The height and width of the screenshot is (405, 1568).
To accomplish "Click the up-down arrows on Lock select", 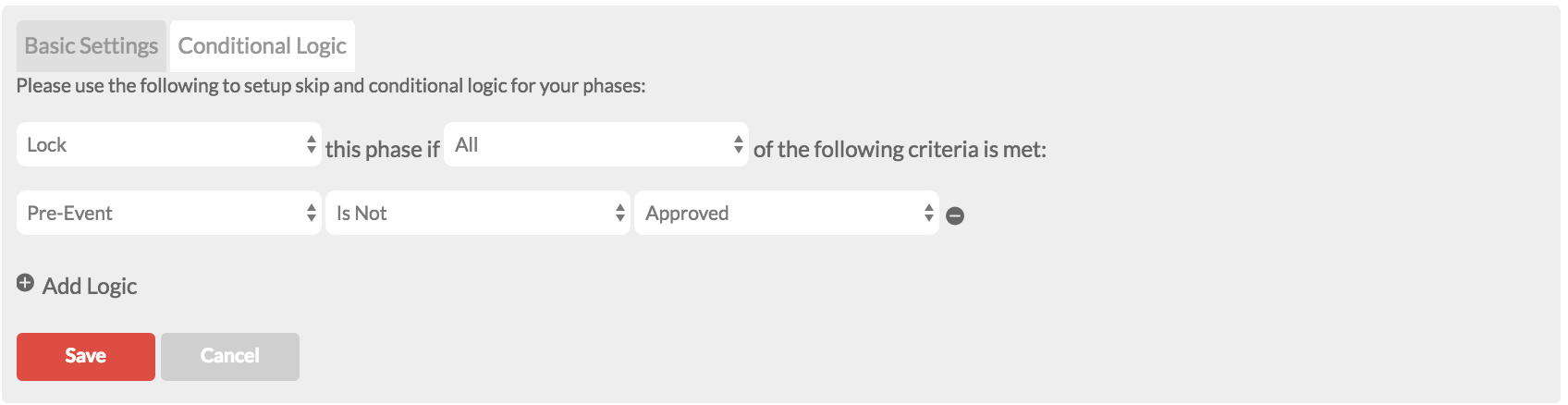I will coord(311,144).
